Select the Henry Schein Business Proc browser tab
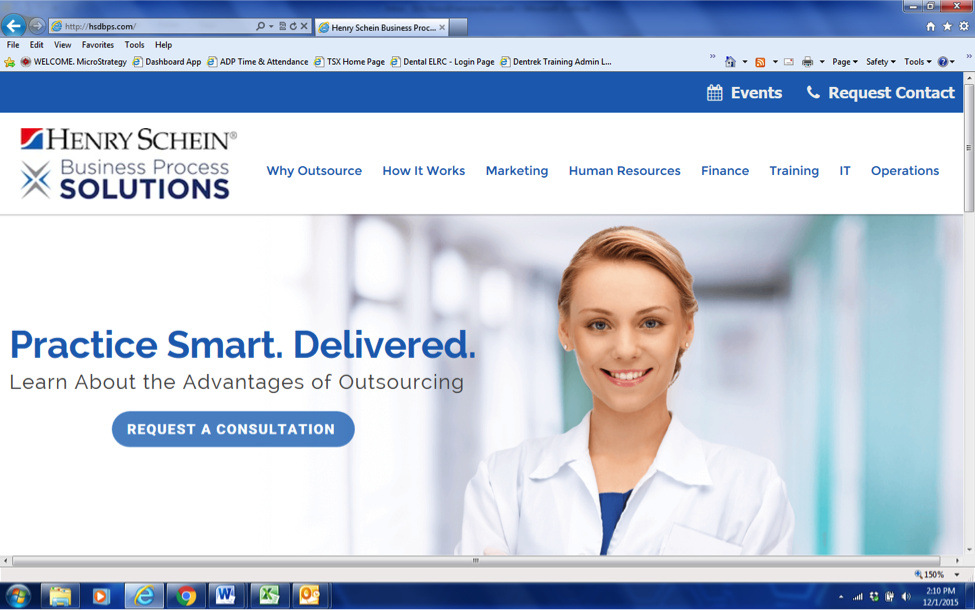This screenshot has width=975, height=610. coord(380,27)
